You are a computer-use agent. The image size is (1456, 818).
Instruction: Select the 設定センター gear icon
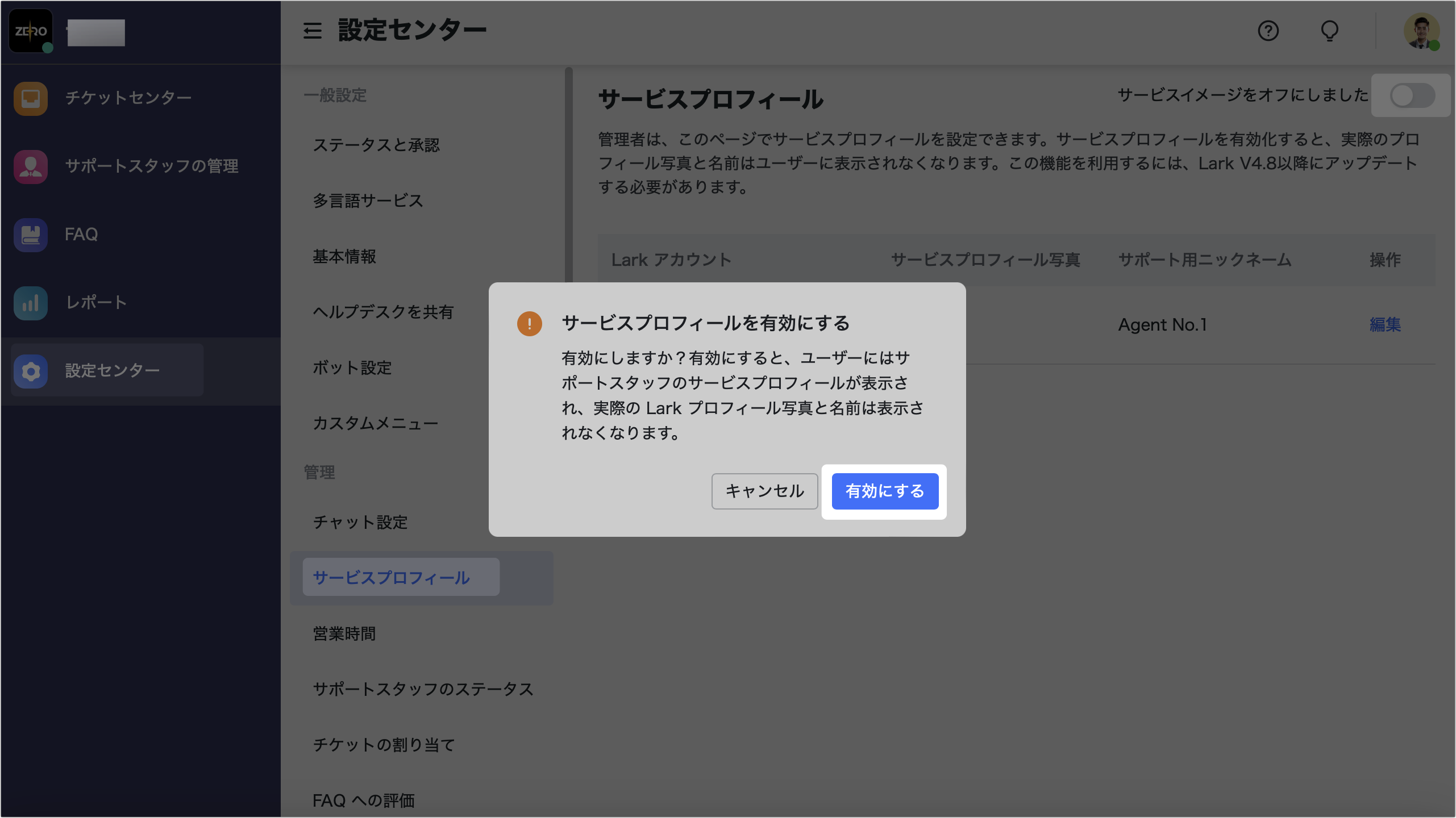click(30, 371)
